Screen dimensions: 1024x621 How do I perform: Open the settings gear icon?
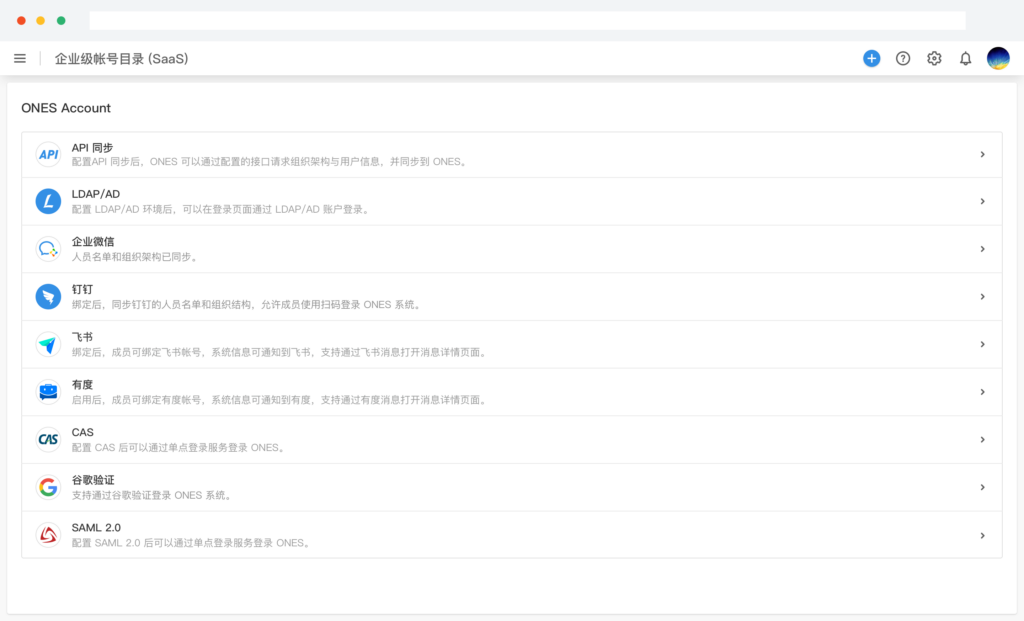(934, 59)
